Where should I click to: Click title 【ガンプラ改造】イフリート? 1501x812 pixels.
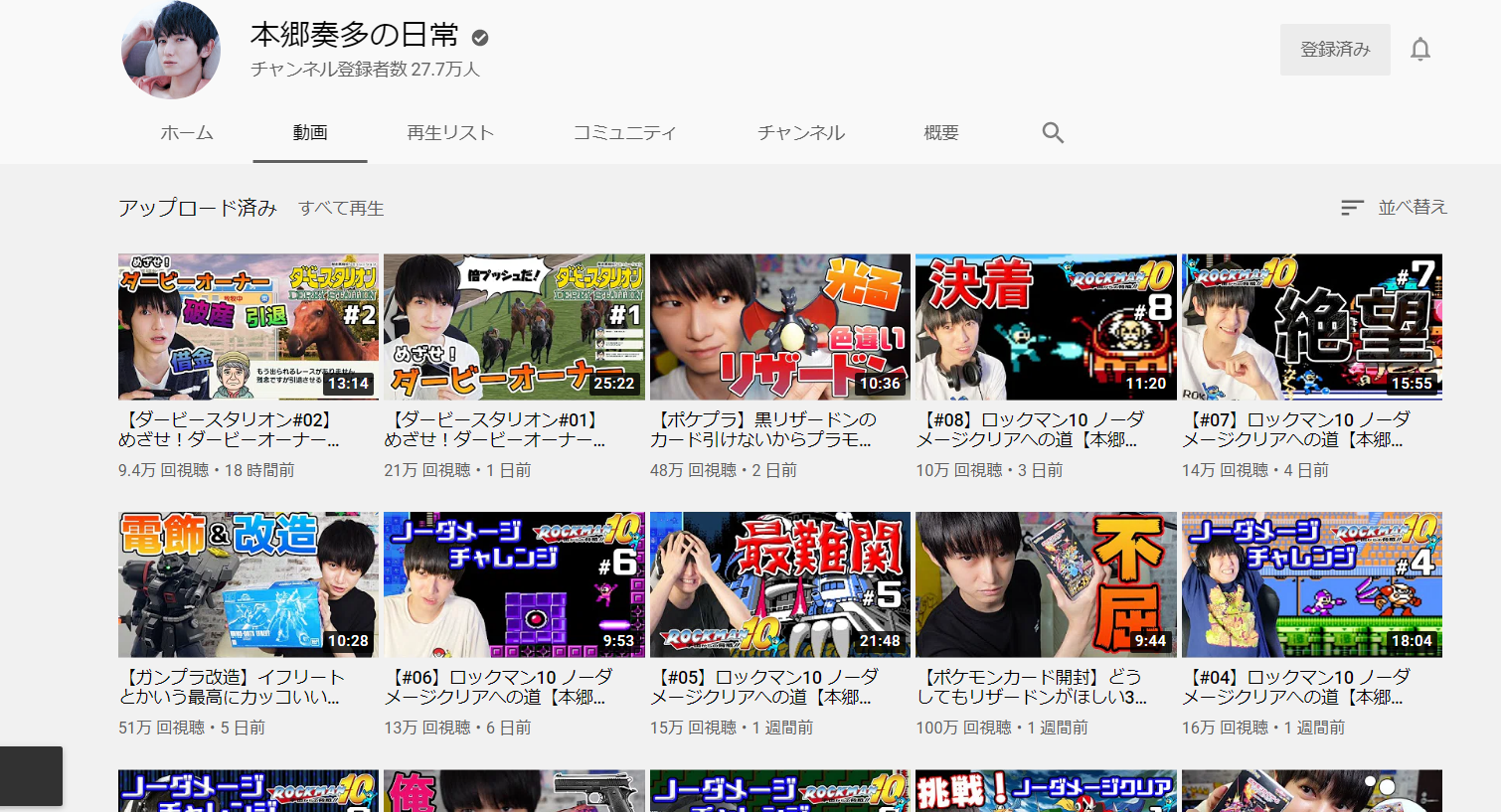(x=232, y=687)
